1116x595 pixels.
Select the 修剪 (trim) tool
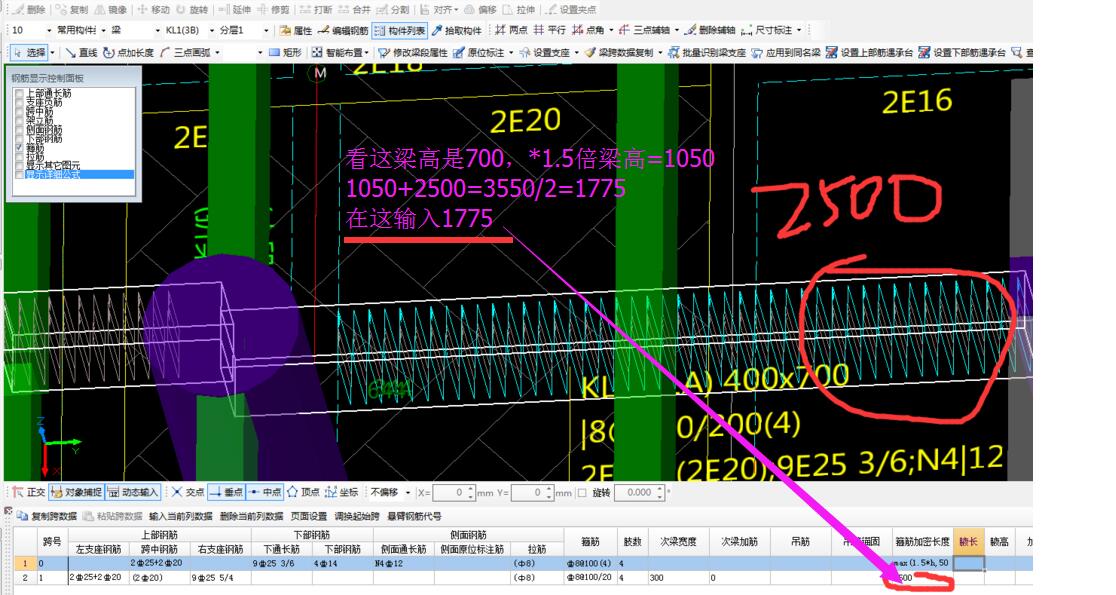(273, 10)
